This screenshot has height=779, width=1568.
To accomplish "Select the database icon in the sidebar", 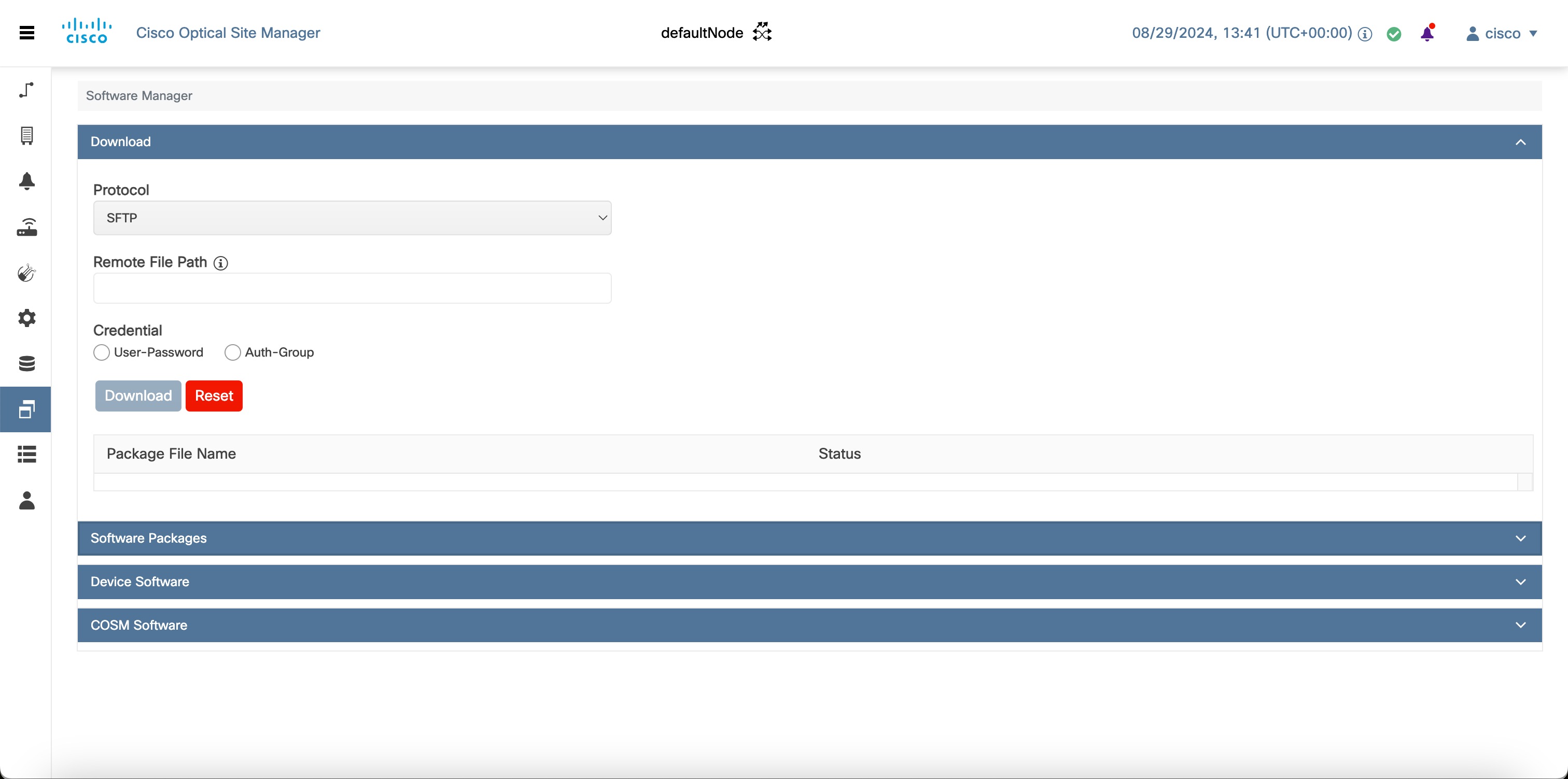I will pyautogui.click(x=26, y=363).
